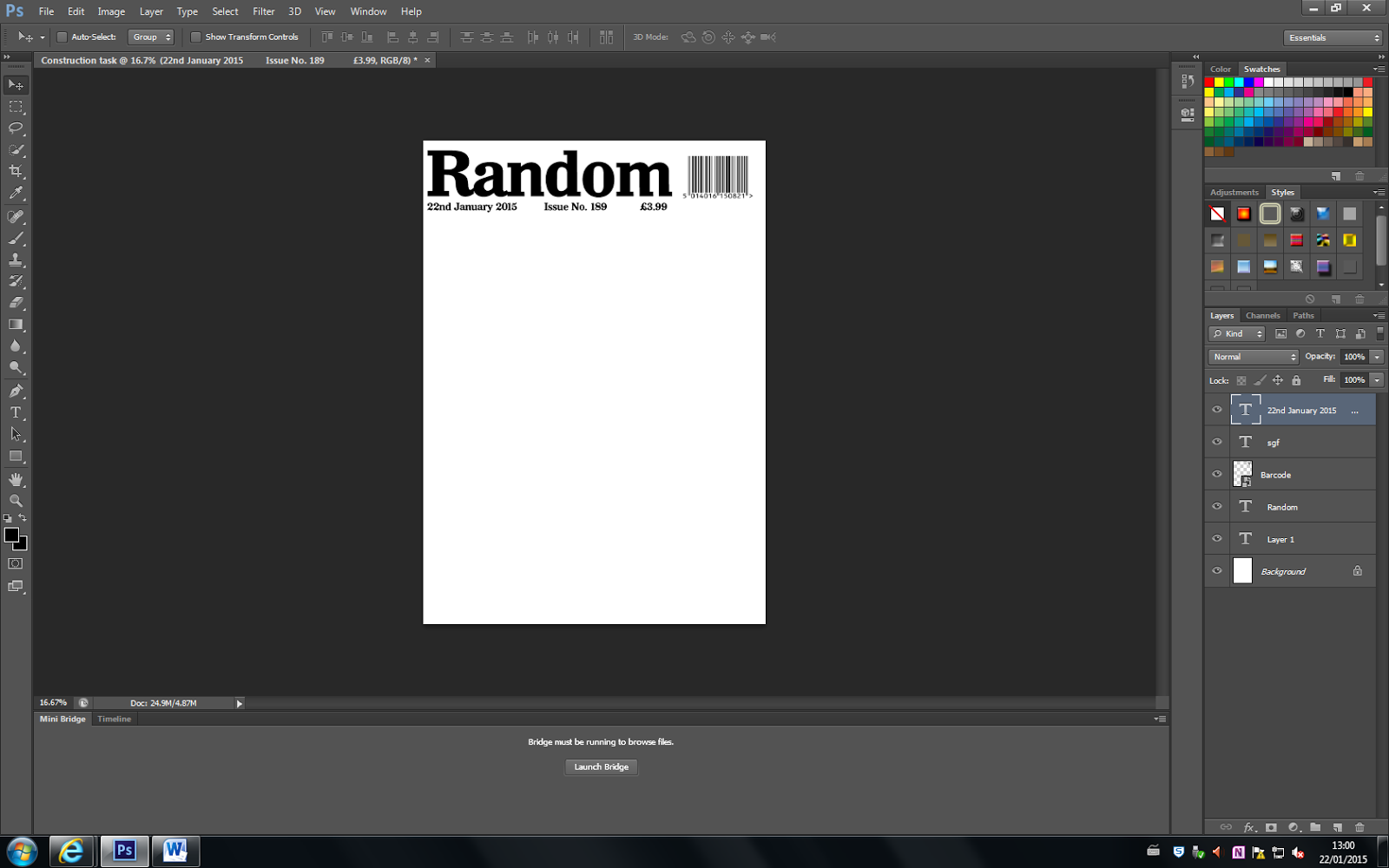This screenshot has width=1389, height=868.
Task: Hide the Background layer
Action: point(1217,570)
